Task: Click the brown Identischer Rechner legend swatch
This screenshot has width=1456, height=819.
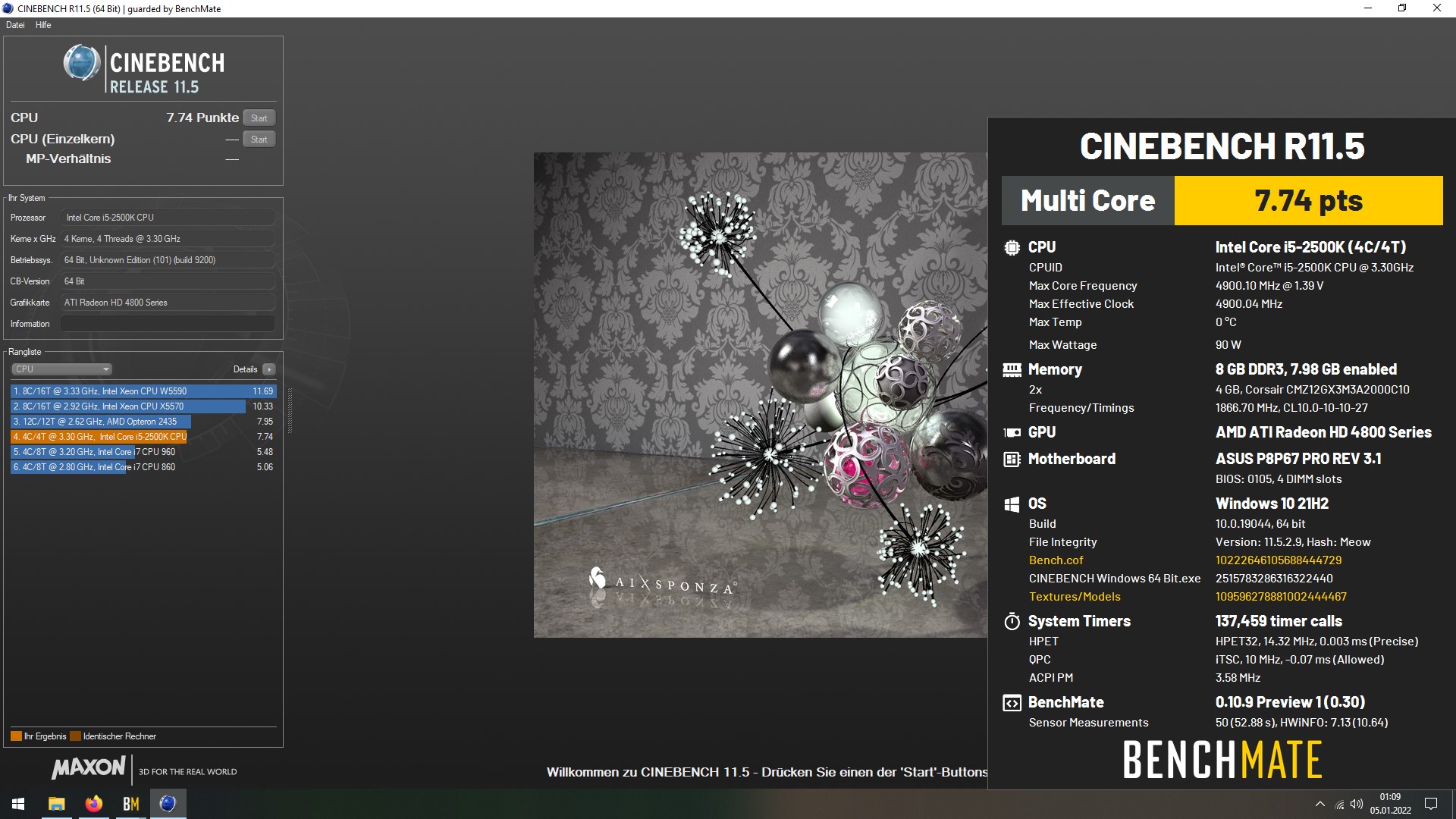Action: [x=75, y=736]
